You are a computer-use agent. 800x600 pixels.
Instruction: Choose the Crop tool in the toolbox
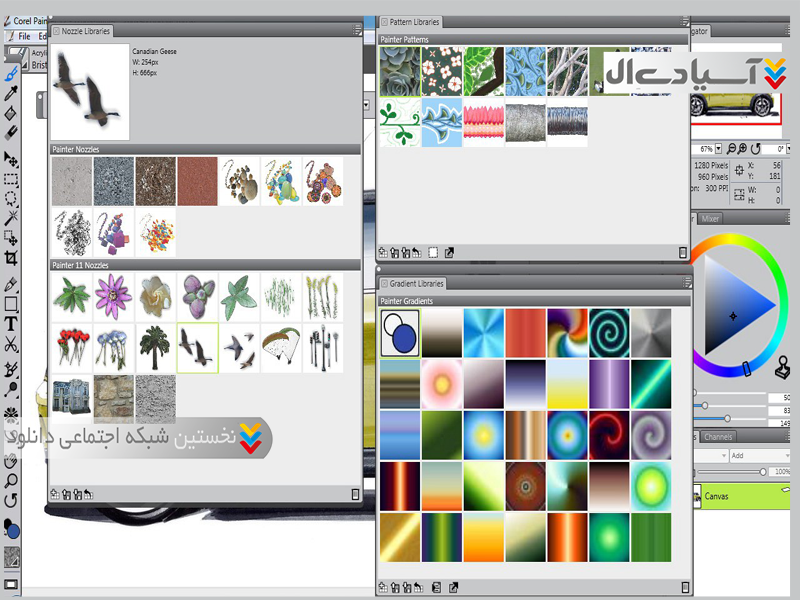[11, 258]
